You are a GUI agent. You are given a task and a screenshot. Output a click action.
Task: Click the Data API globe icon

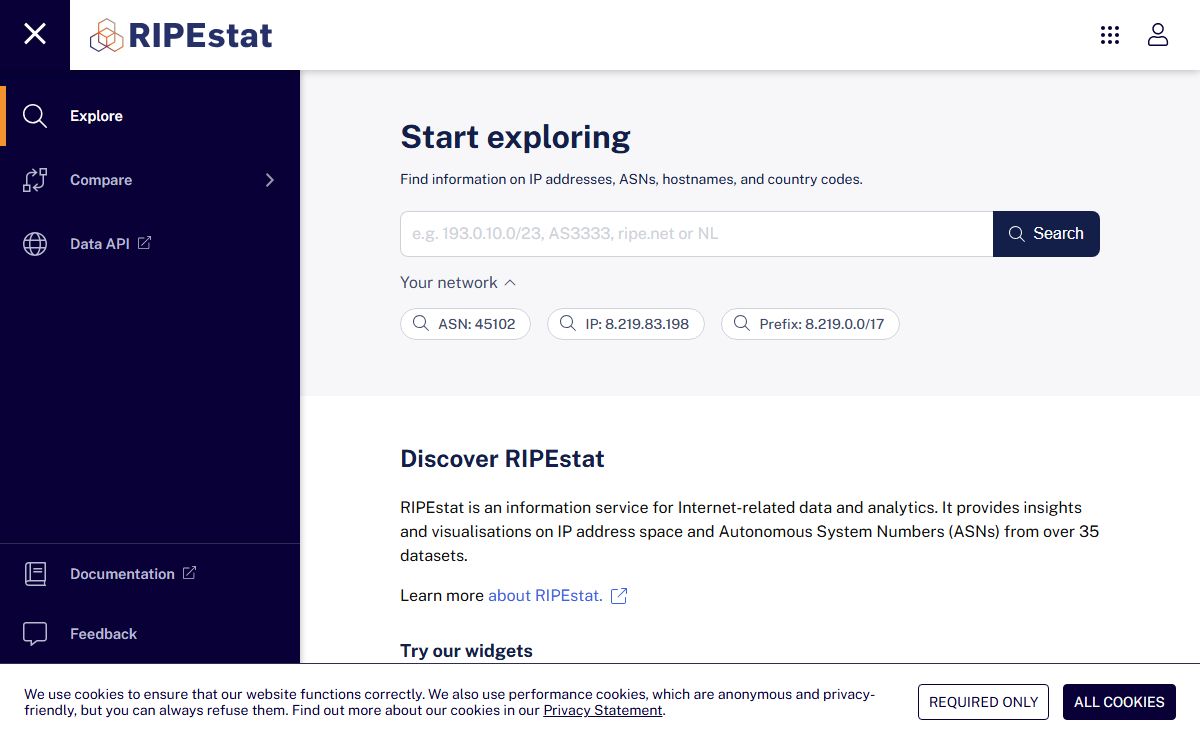tap(35, 244)
